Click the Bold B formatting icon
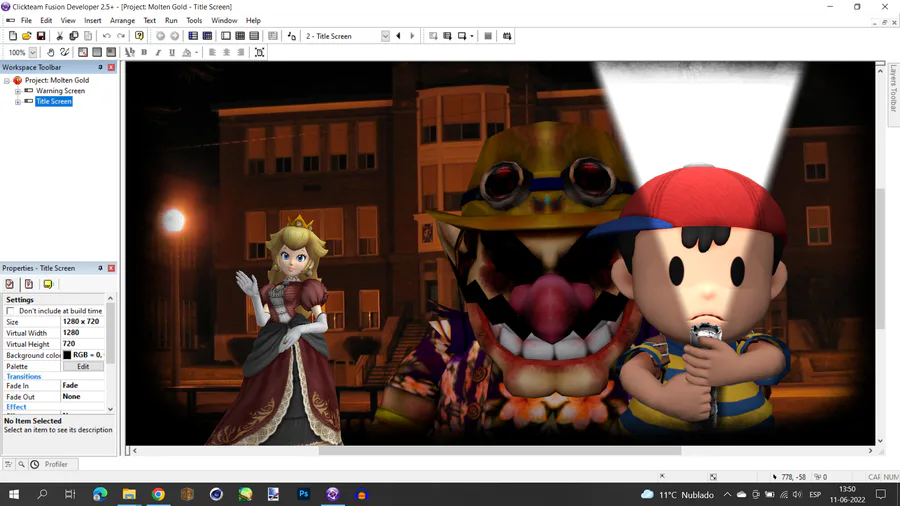 (x=144, y=52)
